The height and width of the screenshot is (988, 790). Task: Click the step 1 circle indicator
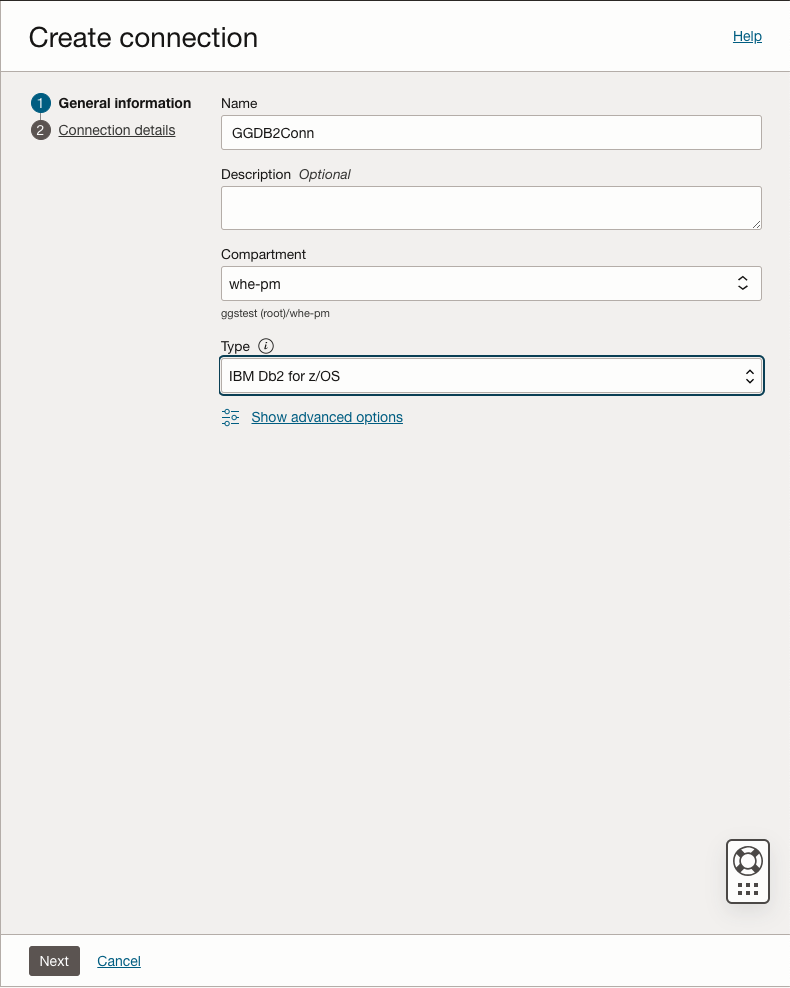(x=40, y=103)
